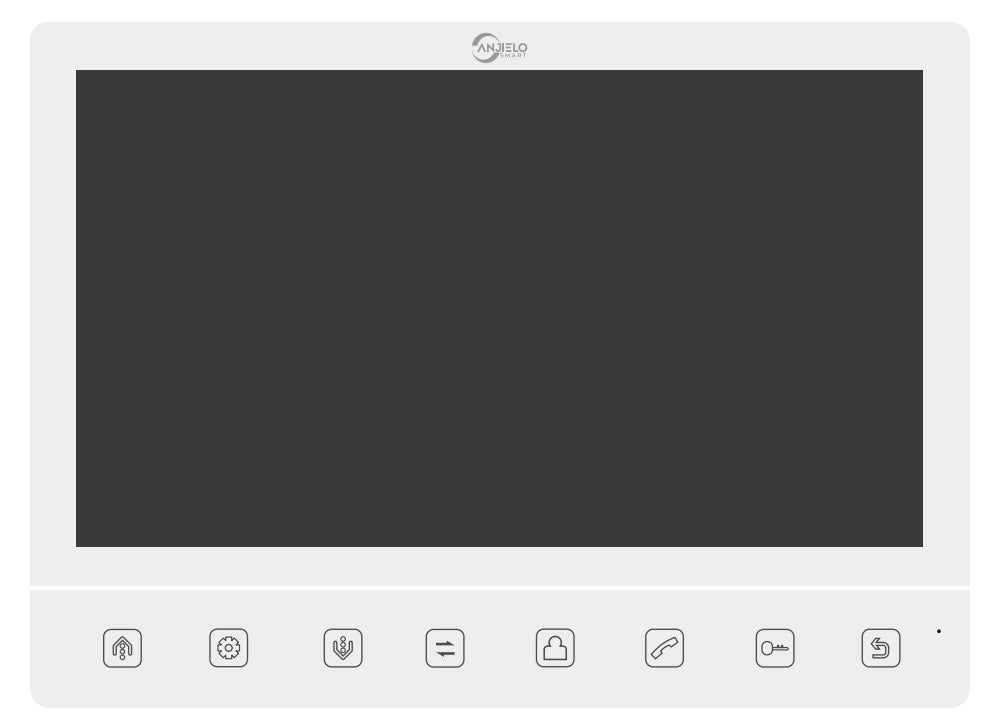Activate the door-release key symbol button
Screen dimensions: 999x725
pos(775,648)
